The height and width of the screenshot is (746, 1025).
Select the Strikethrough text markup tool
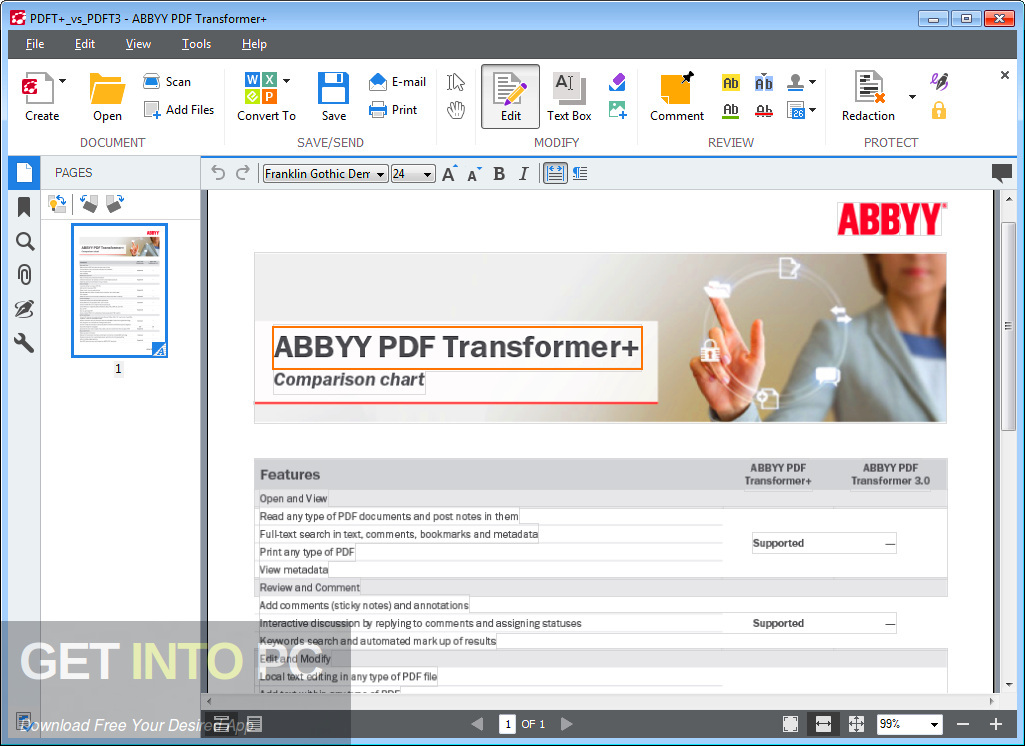pyautogui.click(x=764, y=110)
